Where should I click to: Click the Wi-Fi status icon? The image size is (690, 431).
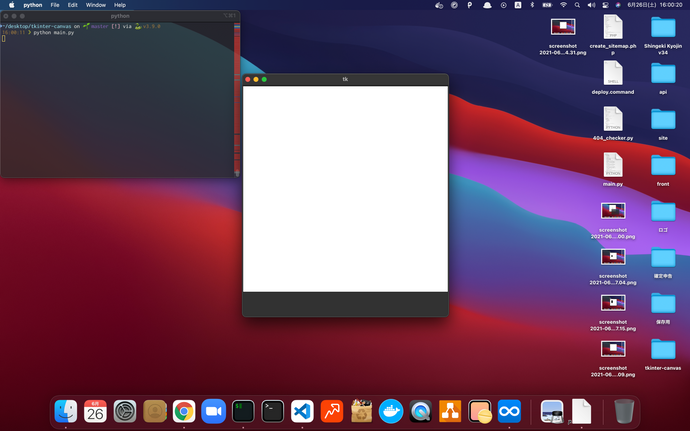point(563,5)
